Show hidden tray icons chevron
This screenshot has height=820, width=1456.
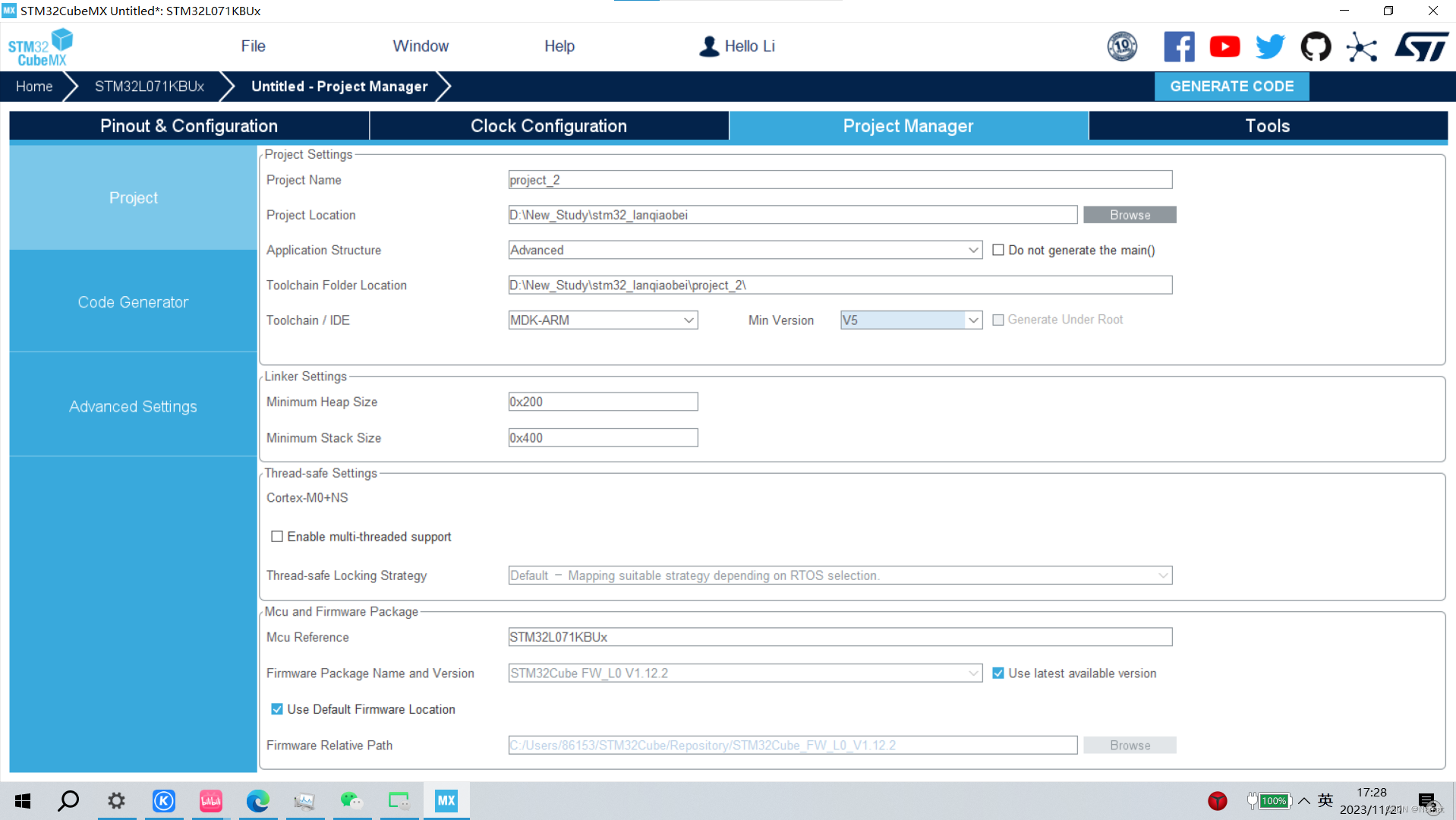click(x=1304, y=801)
